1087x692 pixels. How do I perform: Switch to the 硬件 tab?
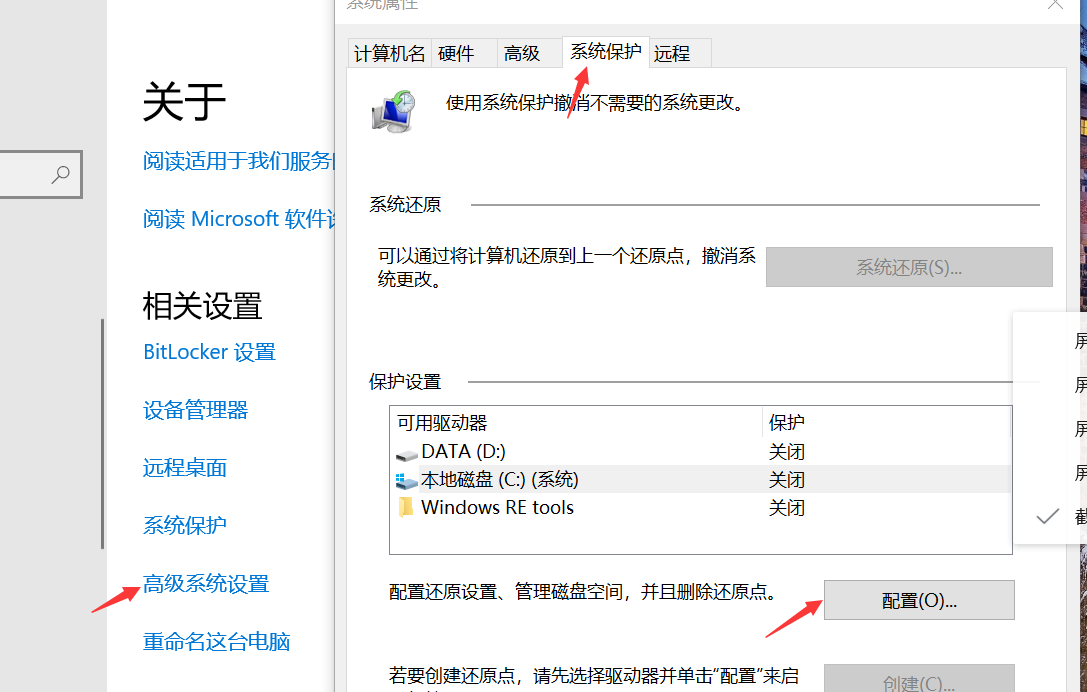463,53
